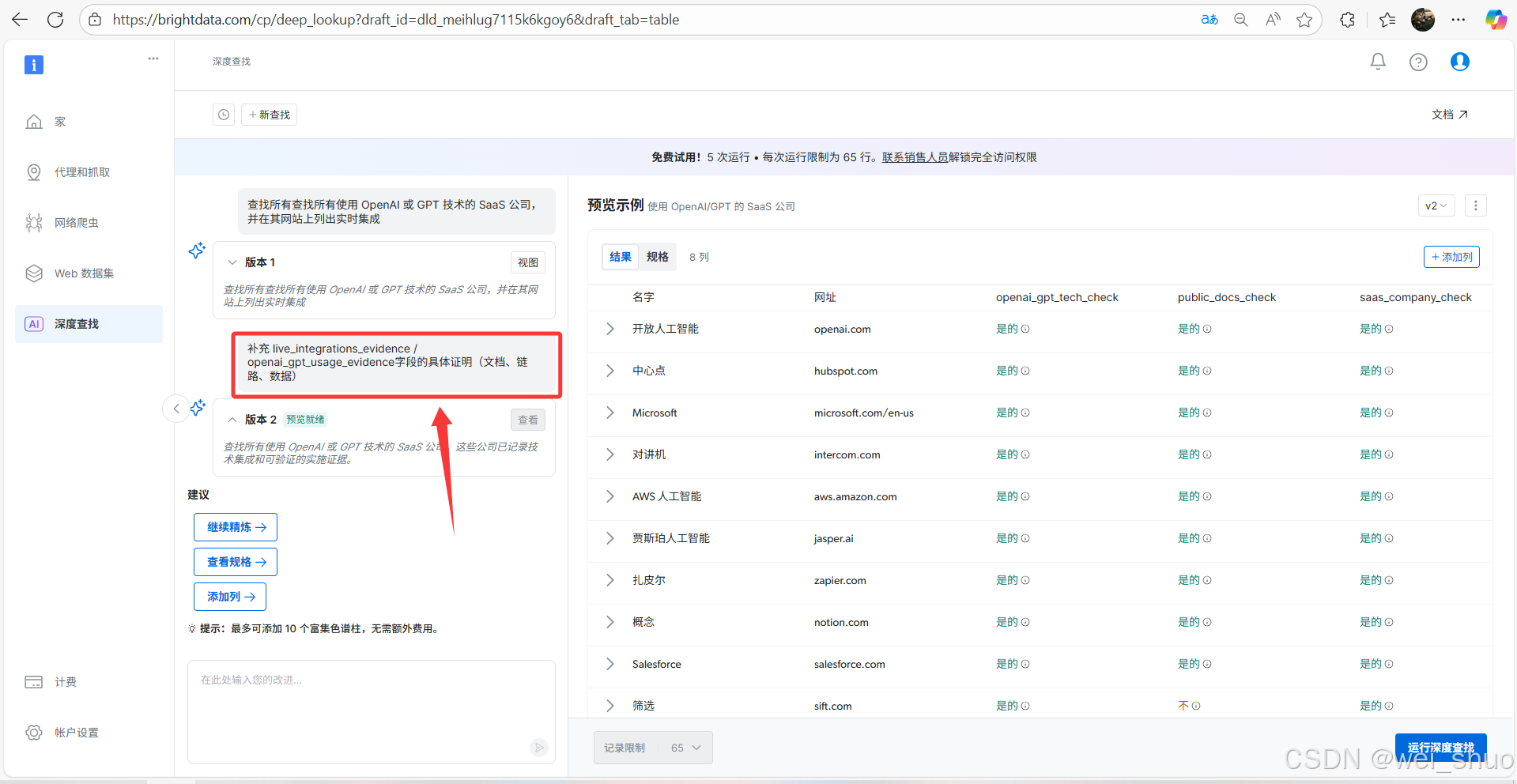Click the refinement text input box
Viewport: 1517px width, 784px height.
[372, 711]
